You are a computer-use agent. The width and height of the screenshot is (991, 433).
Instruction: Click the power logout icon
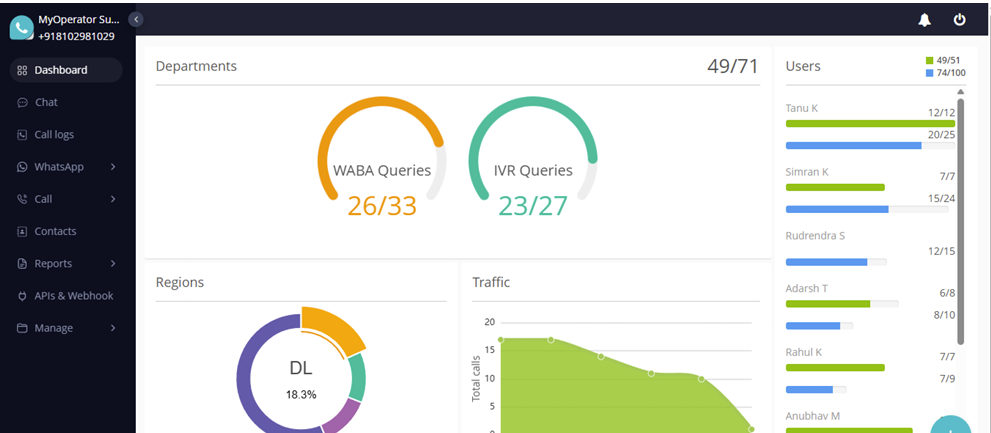coord(959,19)
